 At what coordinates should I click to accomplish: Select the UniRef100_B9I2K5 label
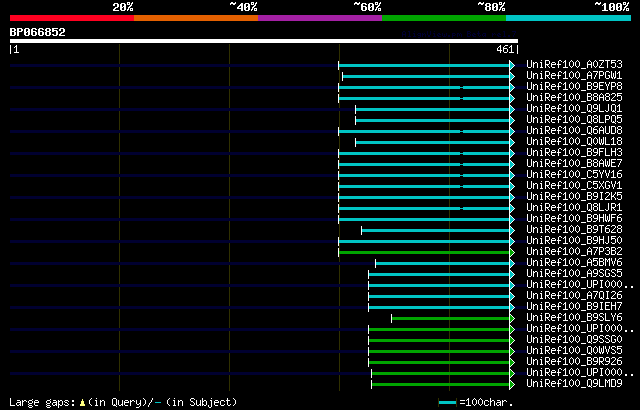click(x=574, y=197)
